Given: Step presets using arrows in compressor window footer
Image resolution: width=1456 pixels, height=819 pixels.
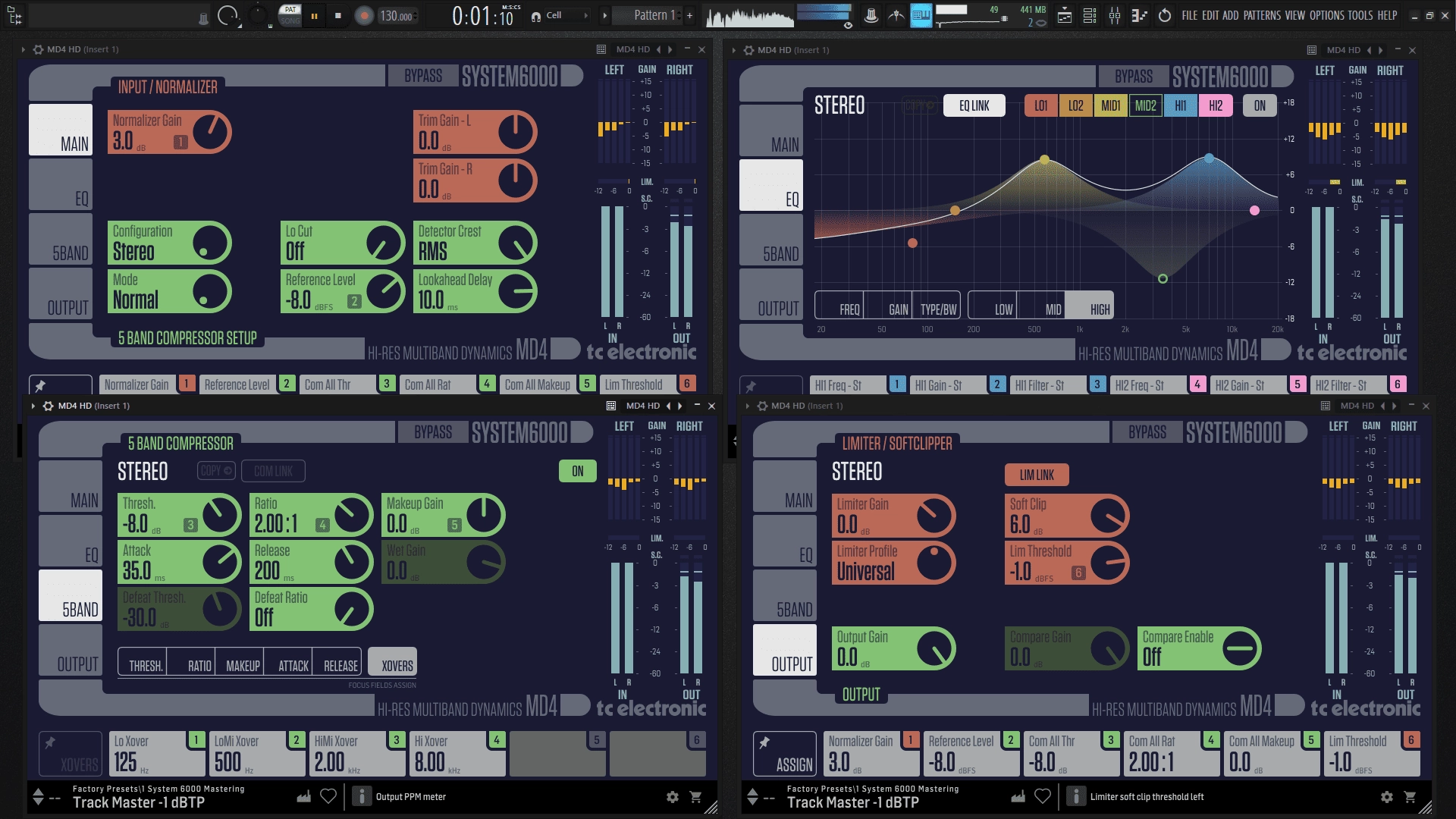Looking at the screenshot, I should pyautogui.click(x=38, y=796).
